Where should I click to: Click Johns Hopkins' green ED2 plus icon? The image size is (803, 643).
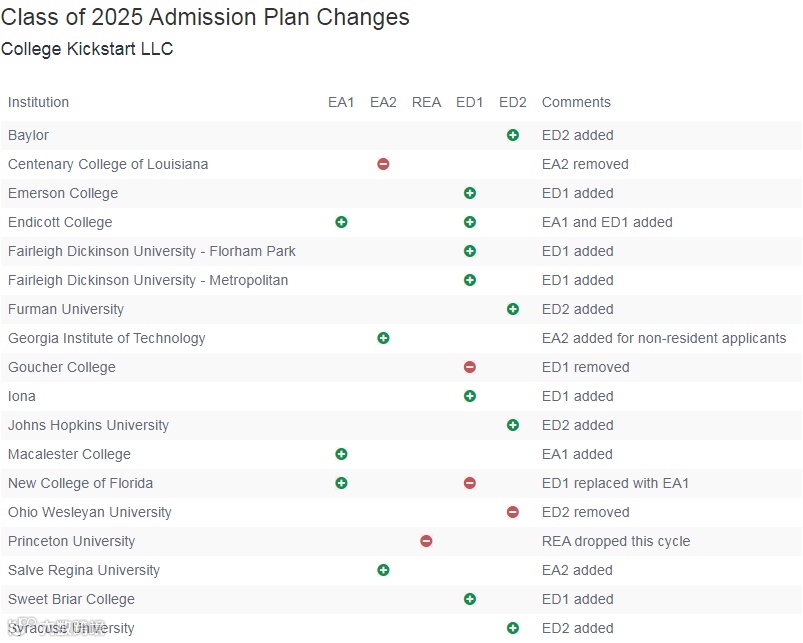click(513, 425)
